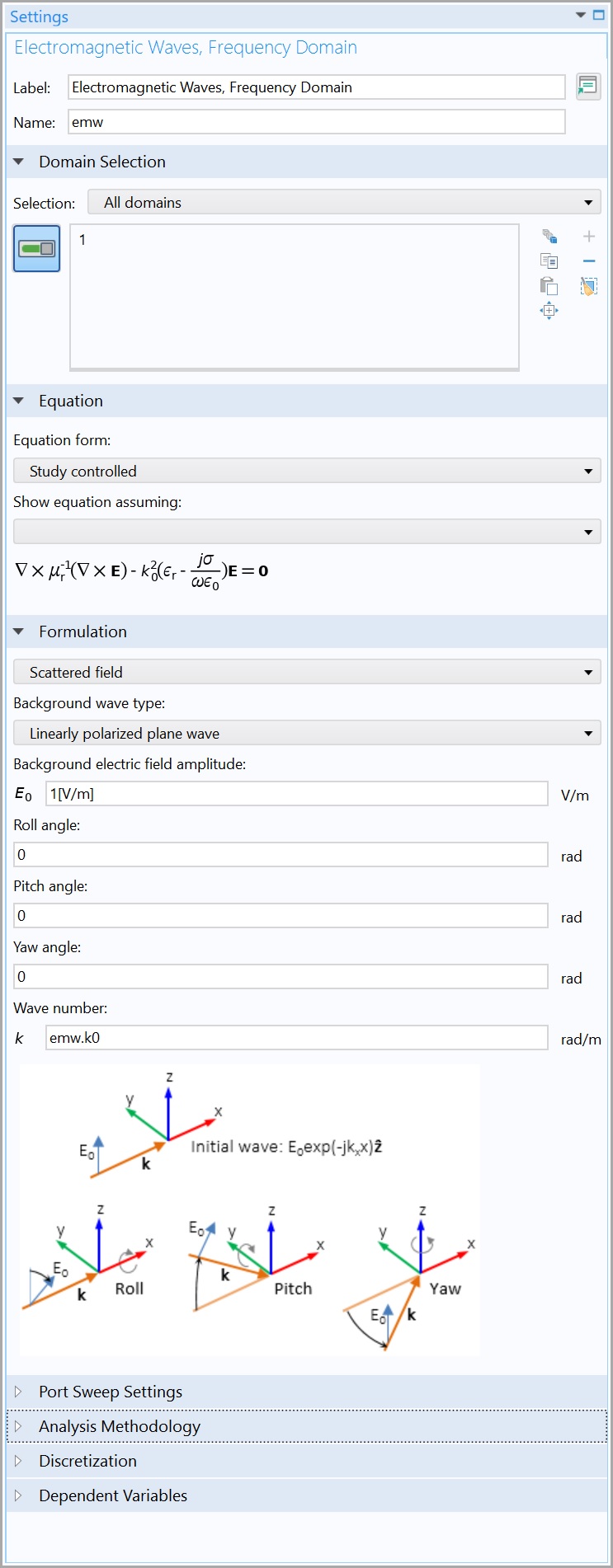Click the Remove from Selection minus icon

click(589, 261)
